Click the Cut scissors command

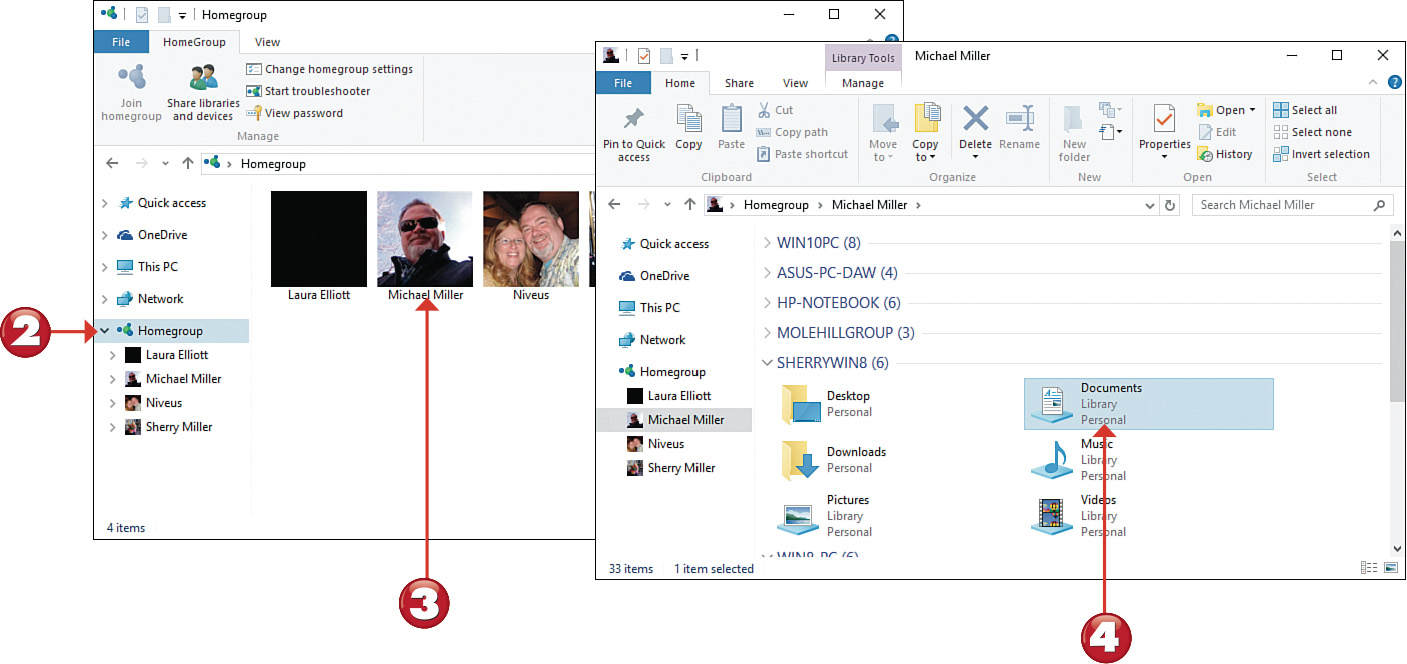pos(775,110)
